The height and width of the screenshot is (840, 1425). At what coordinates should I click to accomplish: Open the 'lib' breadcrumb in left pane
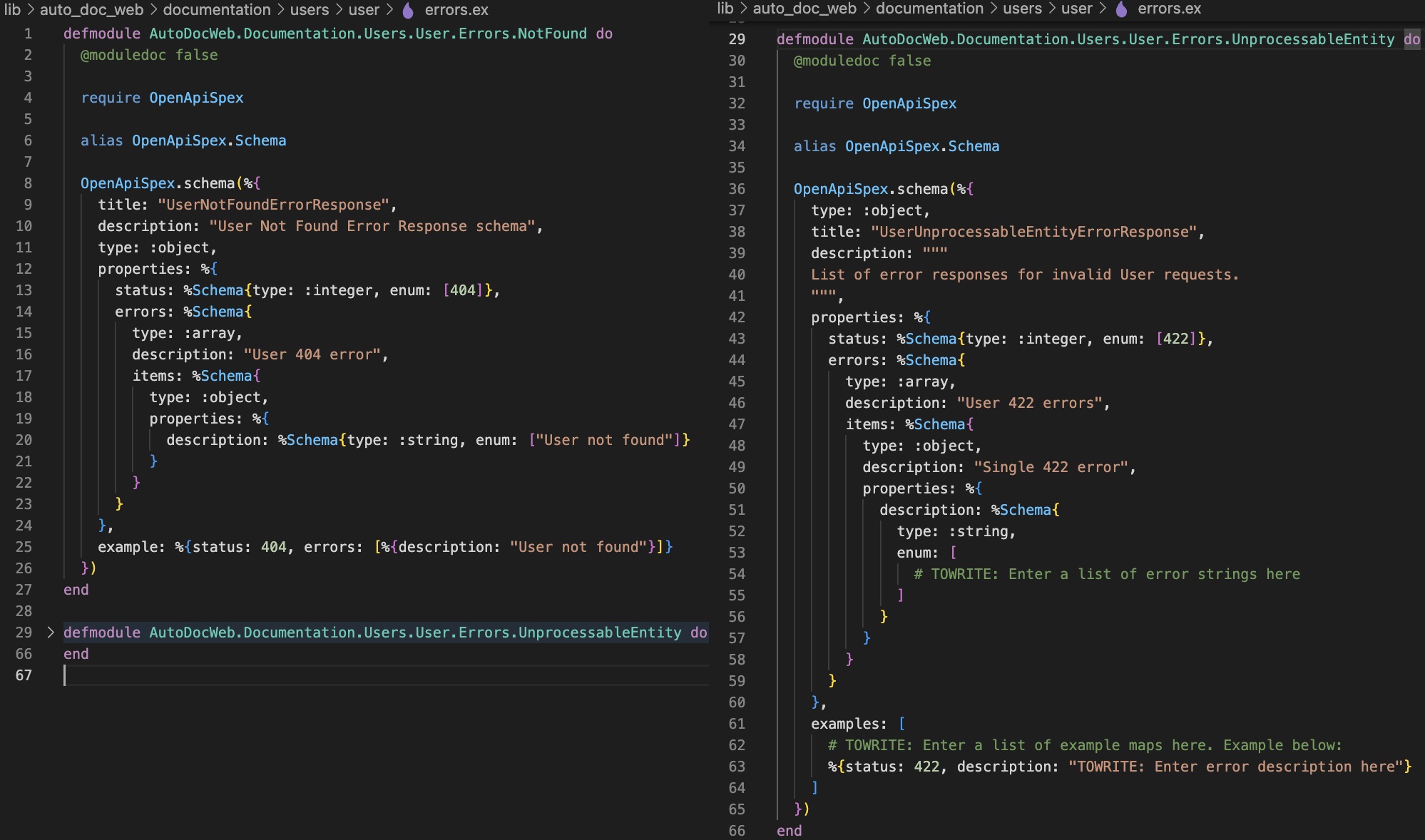point(12,10)
